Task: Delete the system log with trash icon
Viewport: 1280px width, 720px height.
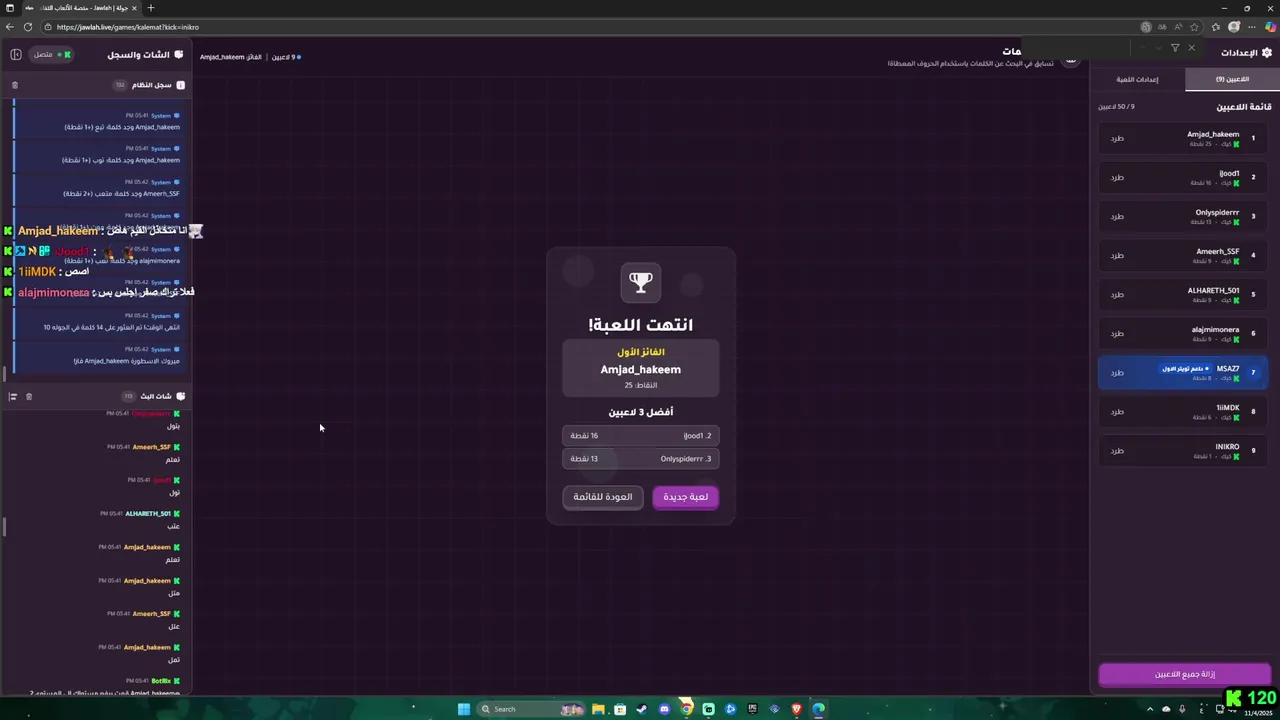Action: pos(15,85)
